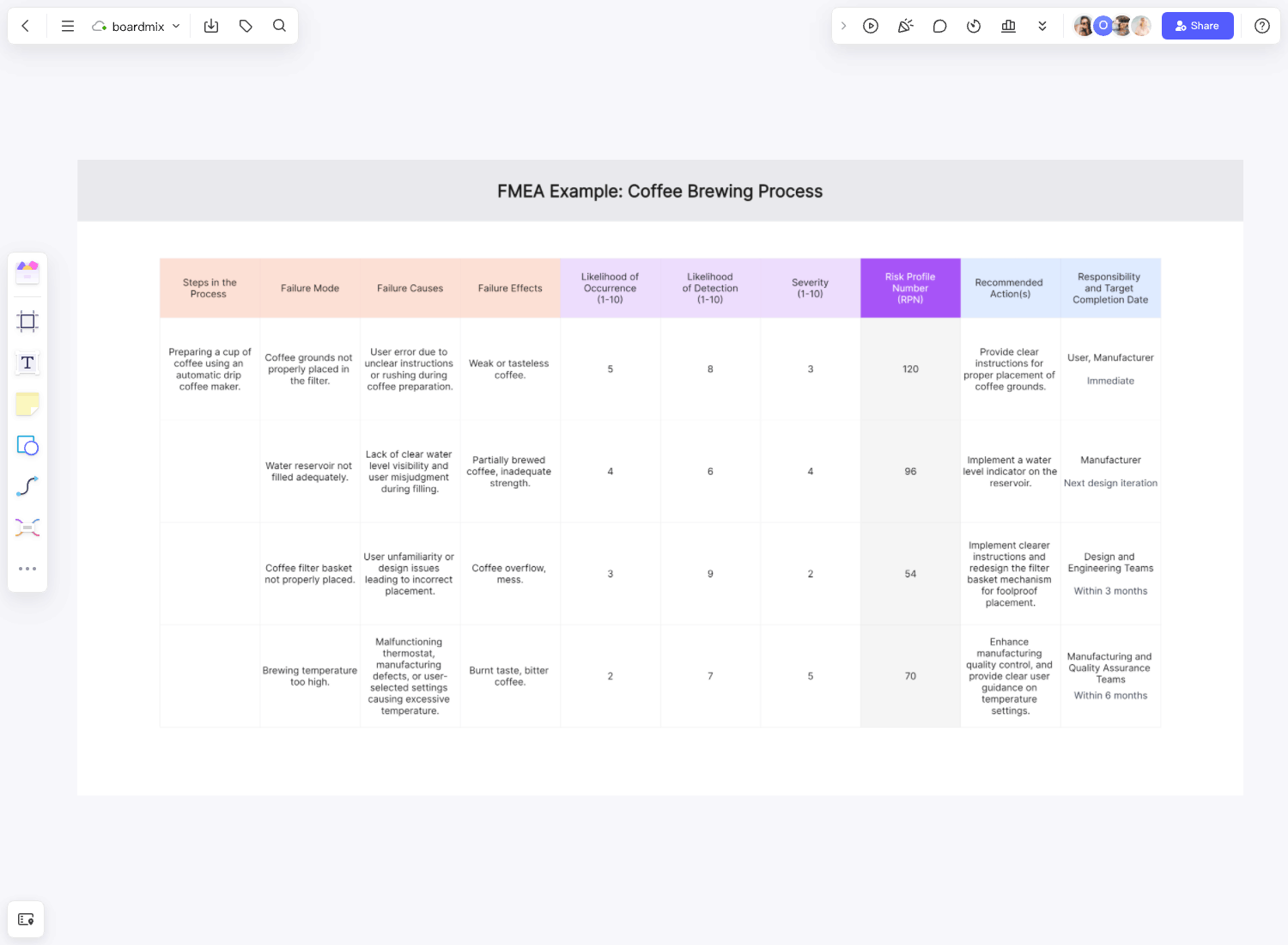Select the 'Steps in the Process' header cell

pyautogui.click(x=210, y=288)
